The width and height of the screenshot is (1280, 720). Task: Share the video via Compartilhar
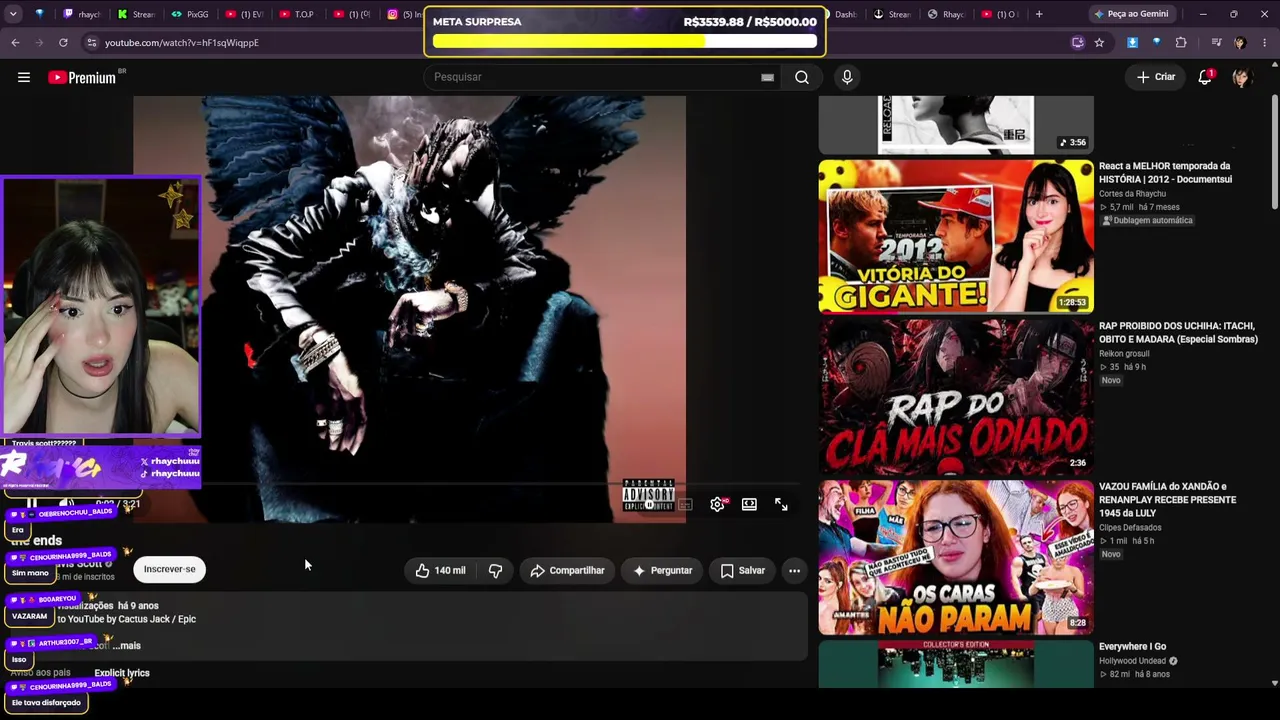click(567, 570)
